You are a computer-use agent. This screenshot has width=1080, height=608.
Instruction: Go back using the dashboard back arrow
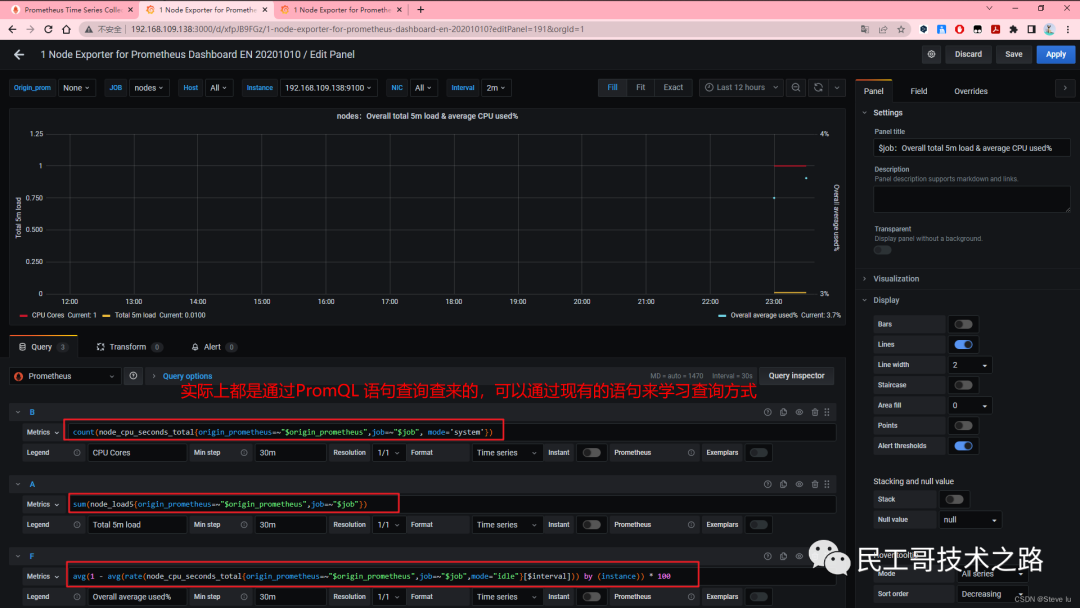point(19,54)
